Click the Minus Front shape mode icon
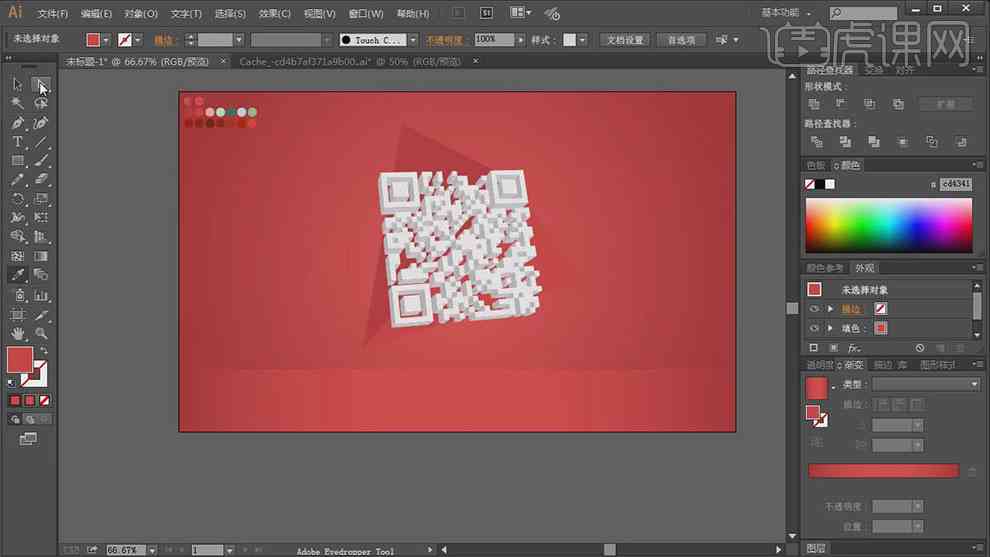This screenshot has width=990, height=557. coord(842,104)
